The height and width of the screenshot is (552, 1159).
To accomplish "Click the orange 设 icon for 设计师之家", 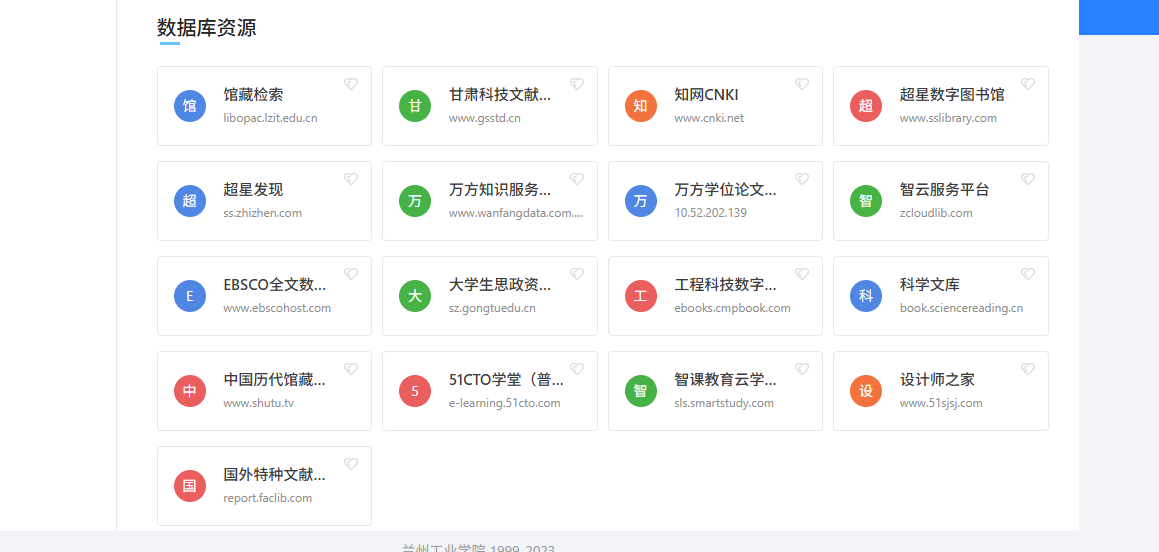I will click(x=866, y=391).
